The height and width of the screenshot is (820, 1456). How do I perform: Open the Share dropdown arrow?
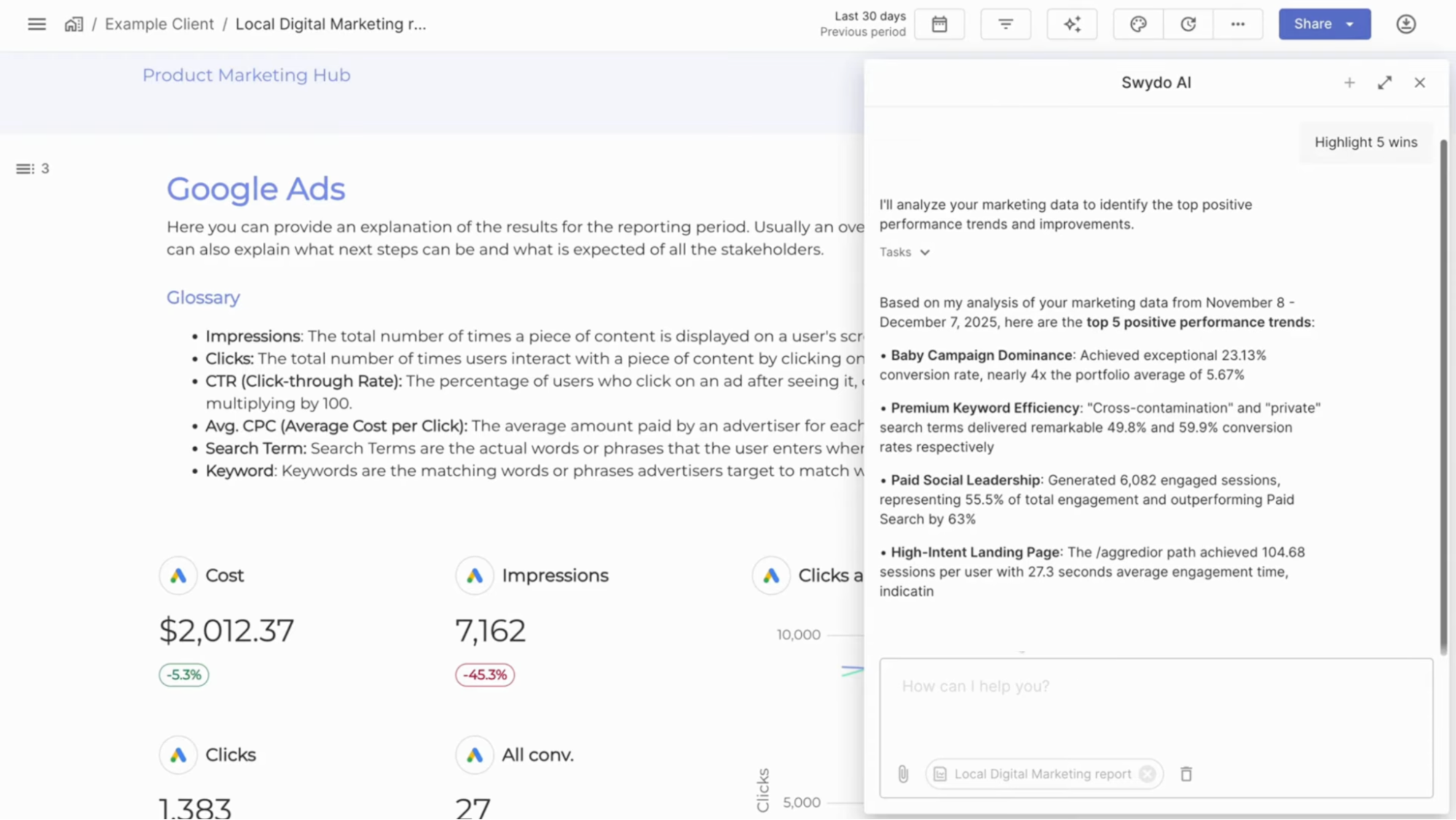point(1350,24)
